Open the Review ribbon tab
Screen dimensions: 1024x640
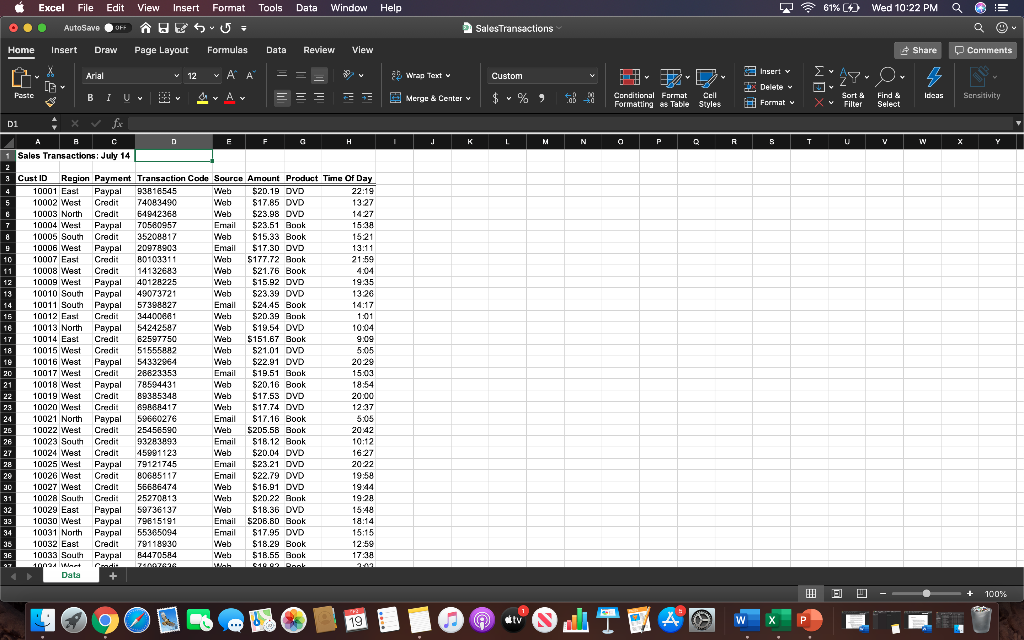click(x=319, y=50)
